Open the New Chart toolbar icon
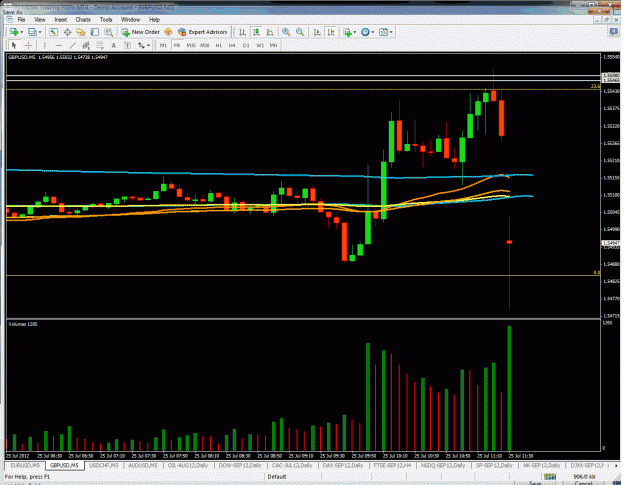This screenshot has height=485, width=625. pyautogui.click(x=14, y=32)
